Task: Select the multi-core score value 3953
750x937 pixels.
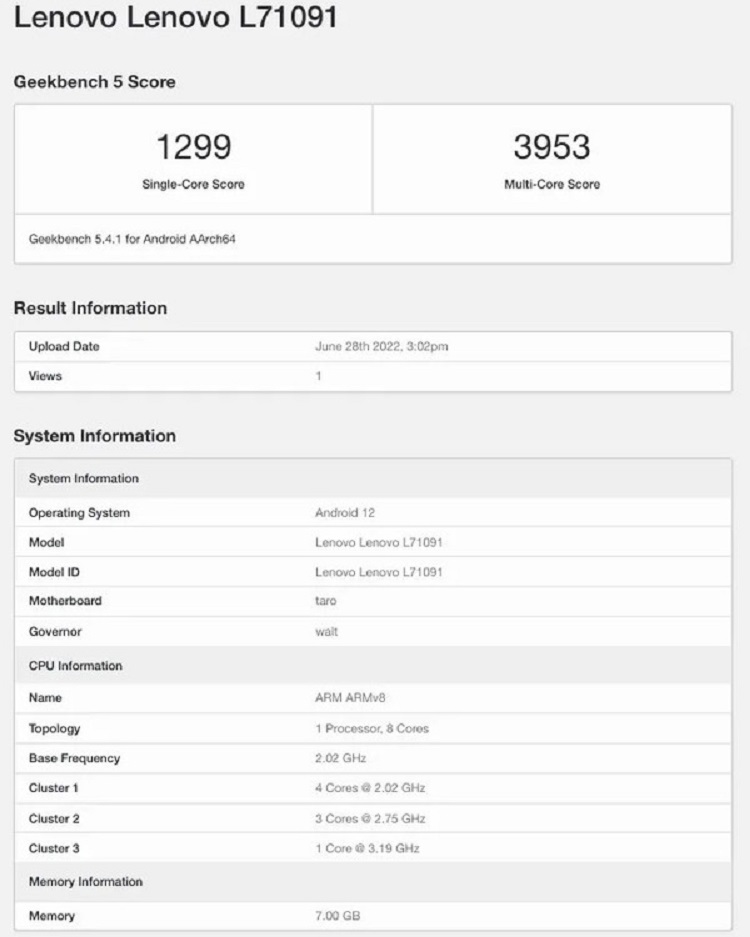Action: tap(552, 147)
